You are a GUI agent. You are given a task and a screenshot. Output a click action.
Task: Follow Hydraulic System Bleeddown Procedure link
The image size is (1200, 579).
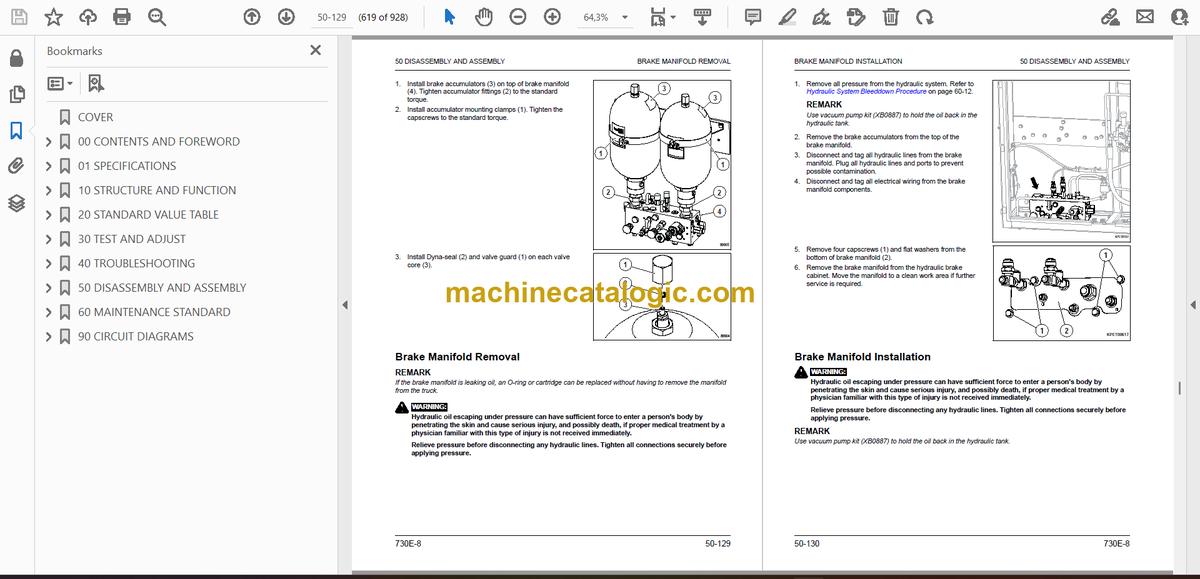point(866,91)
